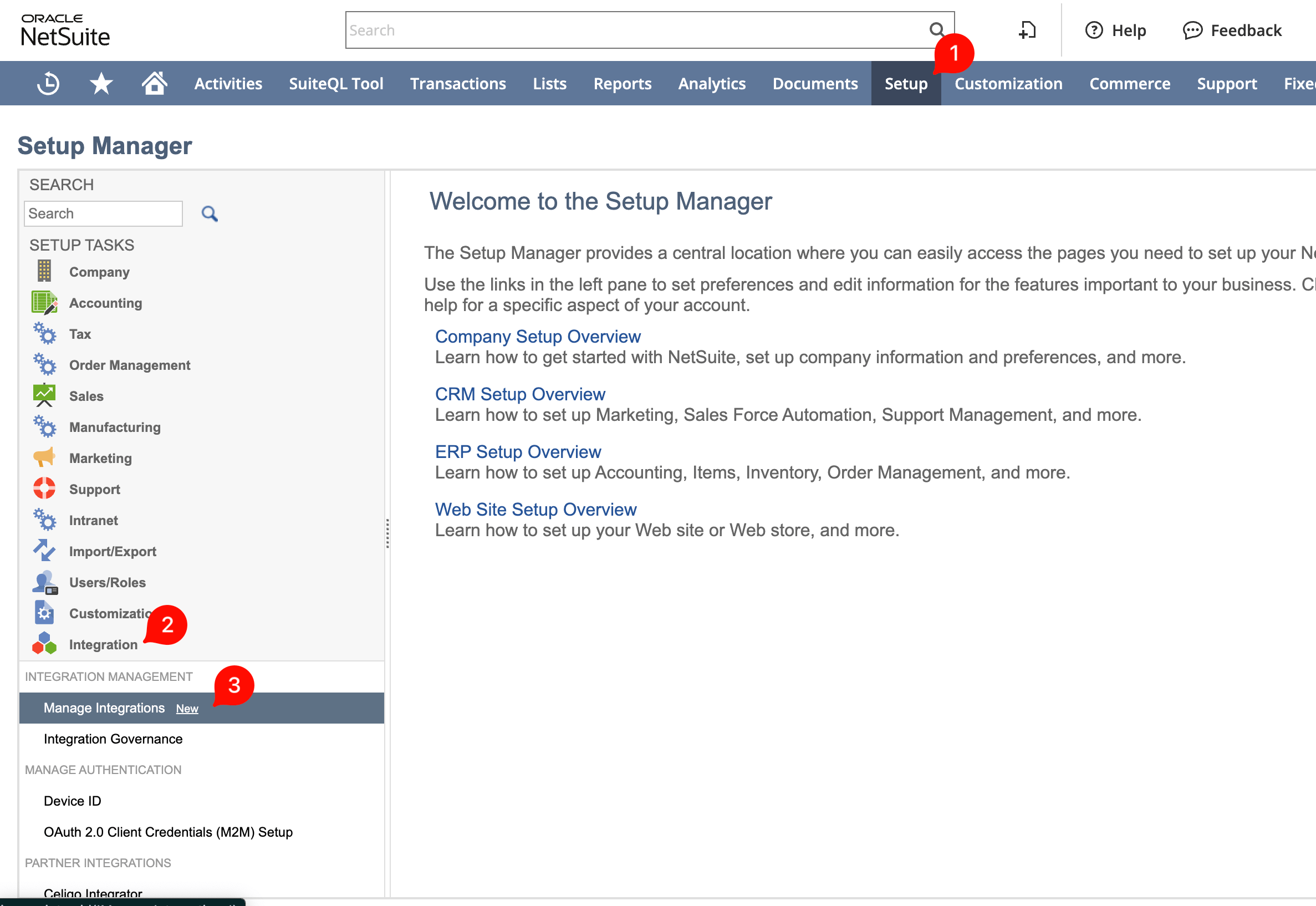Open the Integration Governance link
This screenshot has height=906, width=1316.
113,739
